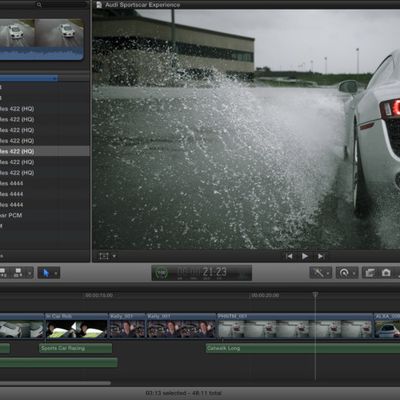Viewport: 400px width, 400px height.
Task: Click the 00:00:15:00 mark on timeline ruler
Action: click(x=99, y=295)
